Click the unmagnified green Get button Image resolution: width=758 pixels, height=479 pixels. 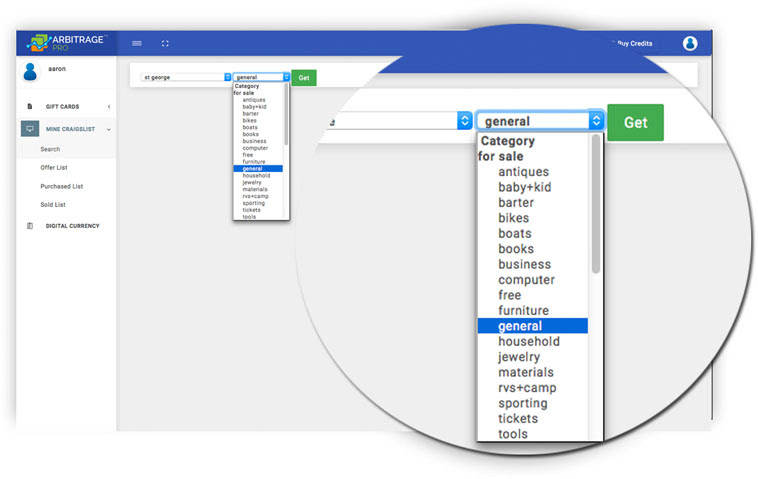tap(304, 78)
